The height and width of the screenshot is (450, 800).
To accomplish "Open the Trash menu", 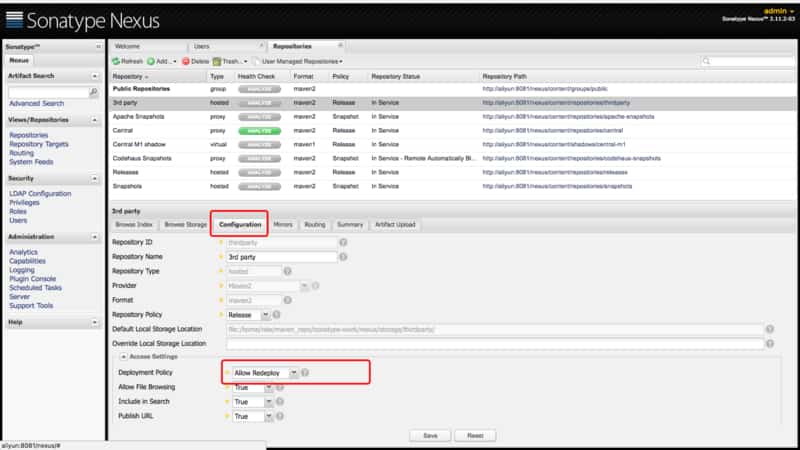I will coord(230,61).
